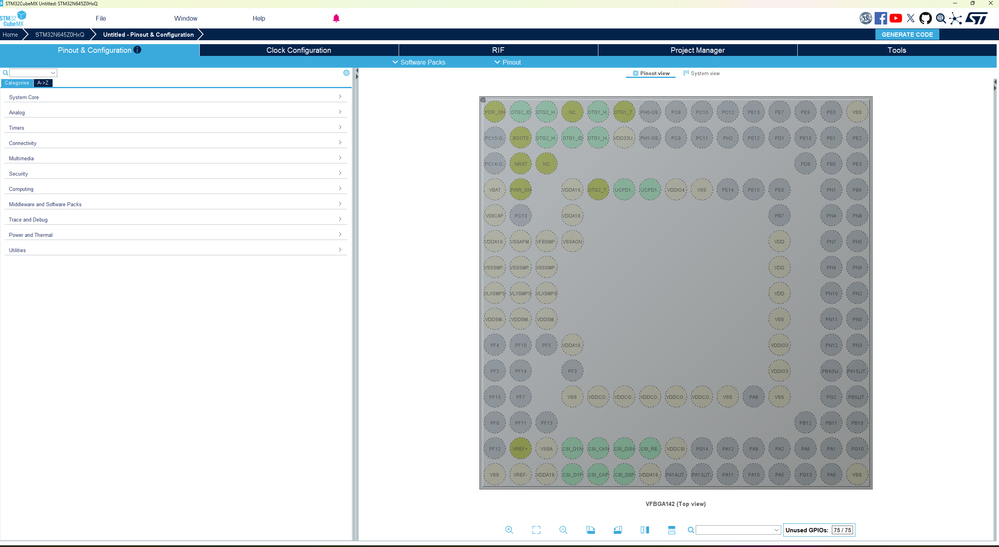Expand Middleware and Software Packs category
The height and width of the screenshot is (547, 999).
[x=175, y=204]
